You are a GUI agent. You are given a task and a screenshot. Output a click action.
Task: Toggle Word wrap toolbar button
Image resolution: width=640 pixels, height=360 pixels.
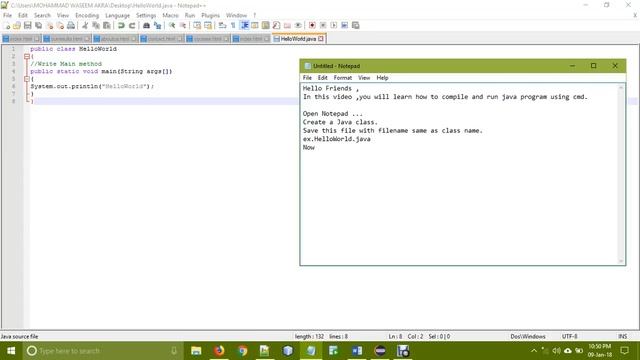pyautogui.click(x=222, y=25)
